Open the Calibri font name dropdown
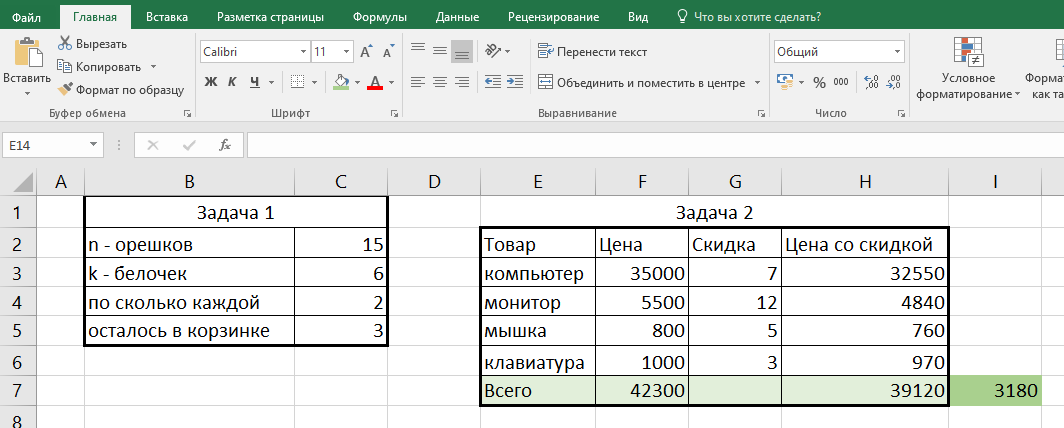The width and height of the screenshot is (1064, 428). click(301, 52)
